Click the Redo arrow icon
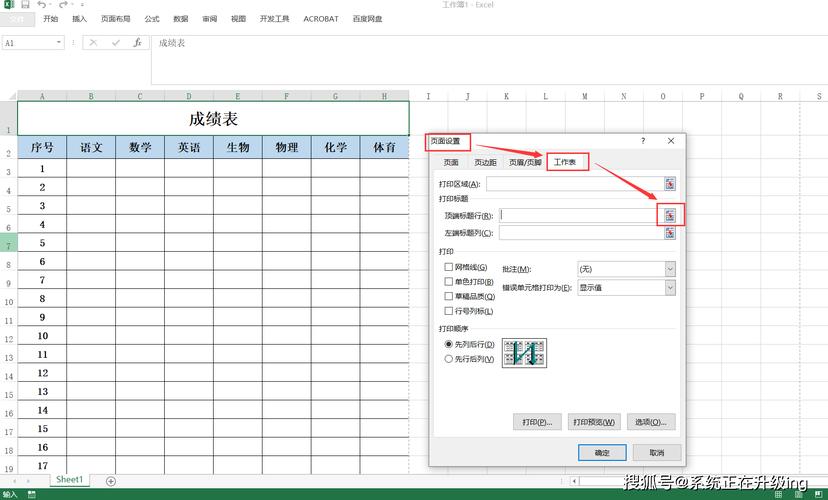The width and height of the screenshot is (828, 500). 63,4
